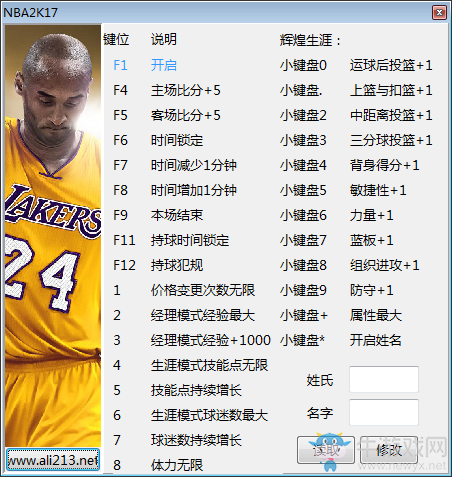
Task: Select the F1 hotkey label
Action: (120, 65)
